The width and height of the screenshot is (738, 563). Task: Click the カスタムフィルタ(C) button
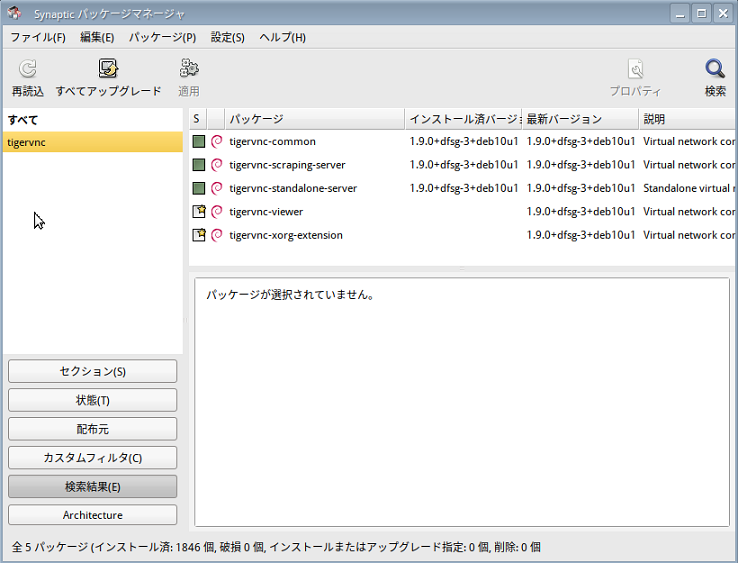click(93, 458)
